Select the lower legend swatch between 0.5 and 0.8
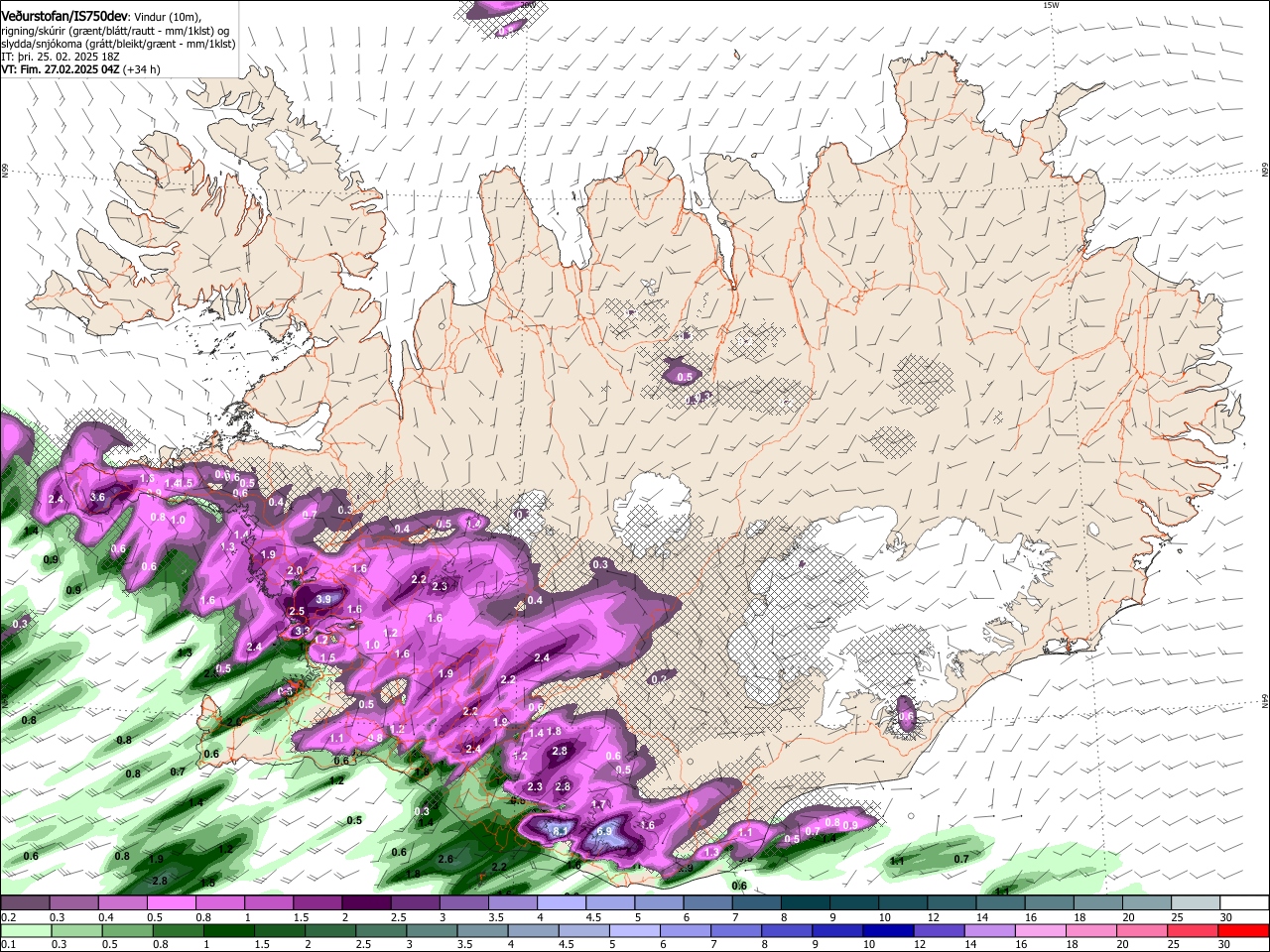 coord(127,930)
